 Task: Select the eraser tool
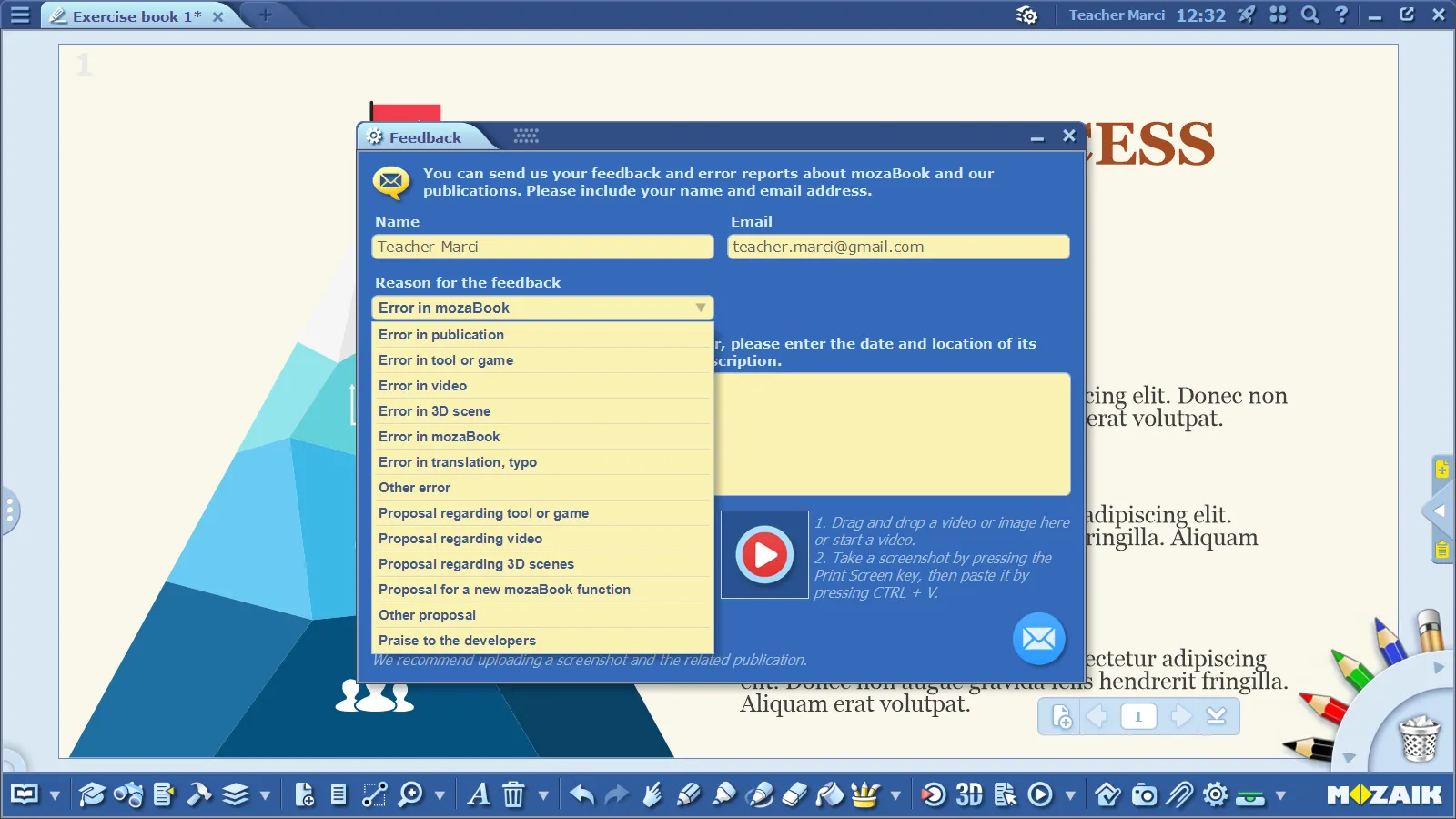[794, 794]
